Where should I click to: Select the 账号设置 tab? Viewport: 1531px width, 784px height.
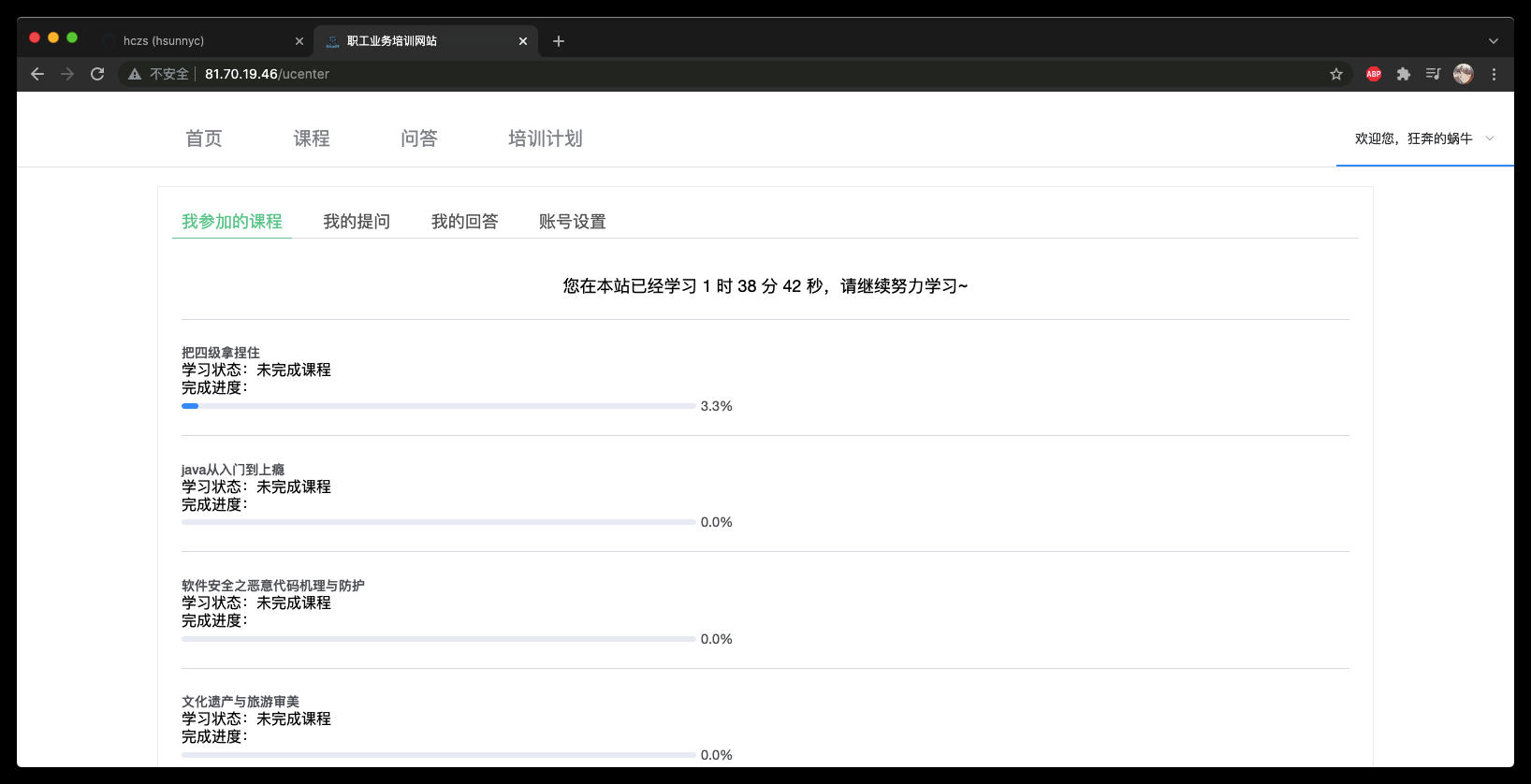[572, 222]
